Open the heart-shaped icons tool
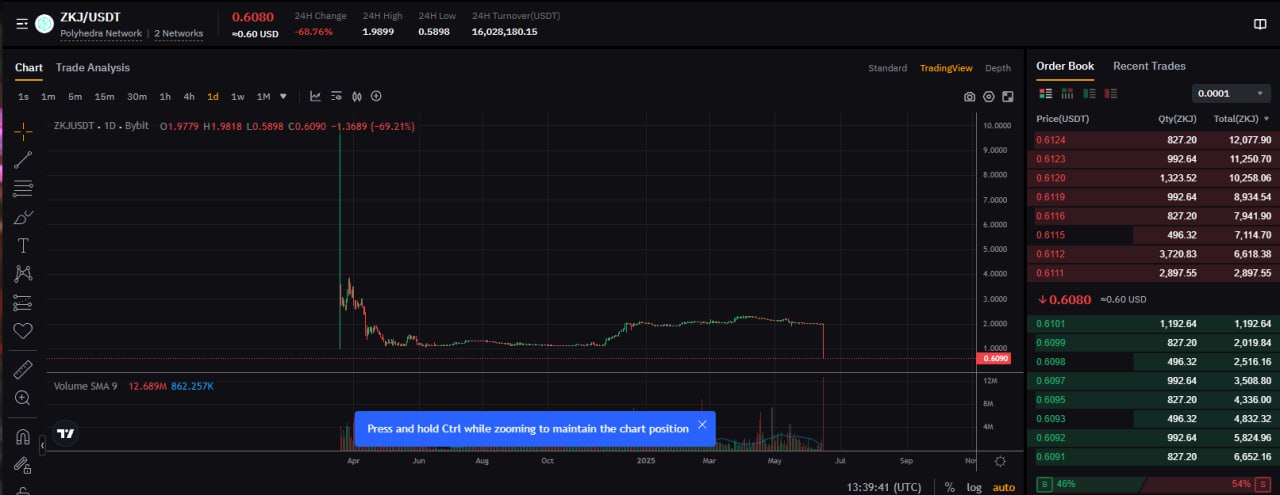1280x495 pixels. pos(23,330)
